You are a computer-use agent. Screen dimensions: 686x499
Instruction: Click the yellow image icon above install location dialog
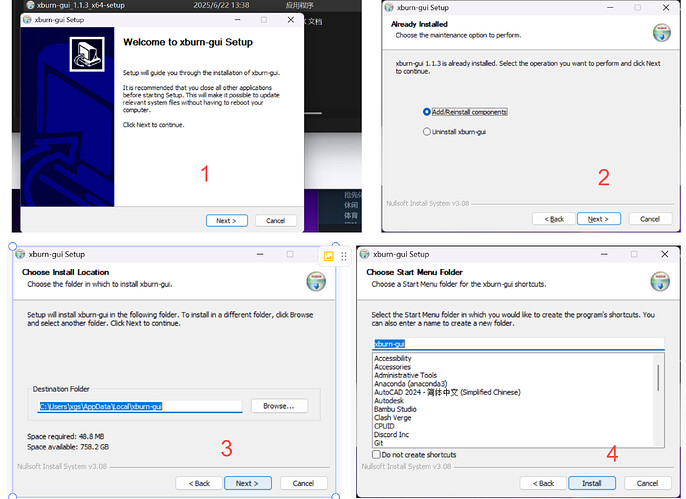click(328, 256)
